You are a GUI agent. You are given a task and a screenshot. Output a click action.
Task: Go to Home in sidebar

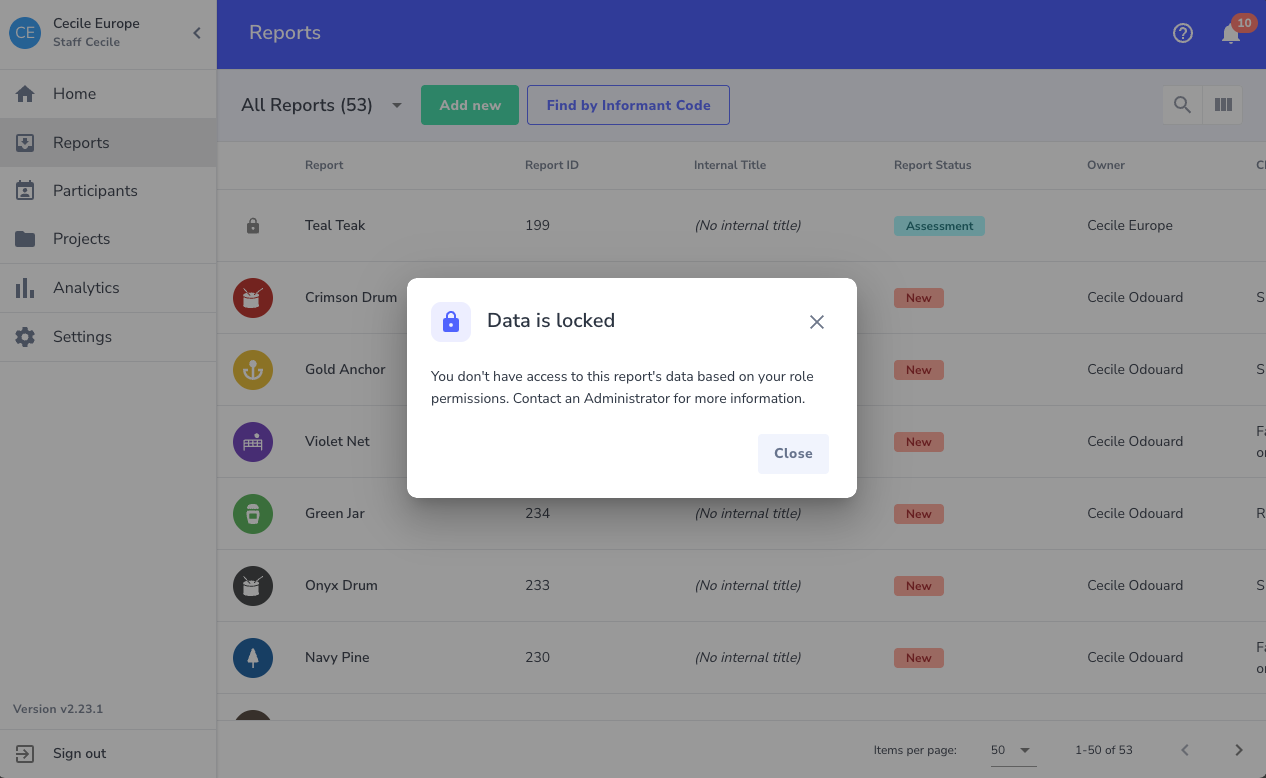(x=75, y=94)
